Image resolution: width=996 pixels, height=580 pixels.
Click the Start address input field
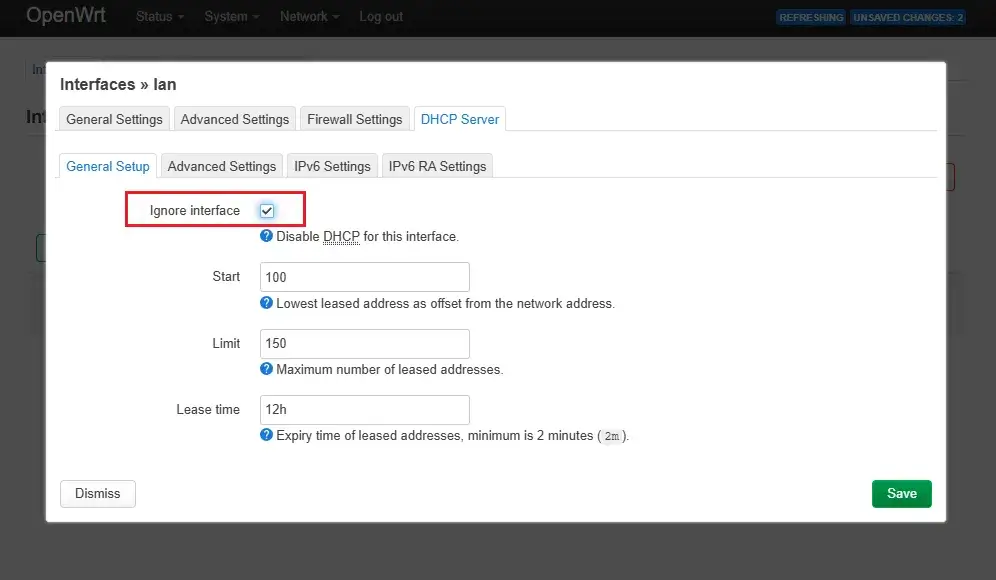(x=364, y=277)
